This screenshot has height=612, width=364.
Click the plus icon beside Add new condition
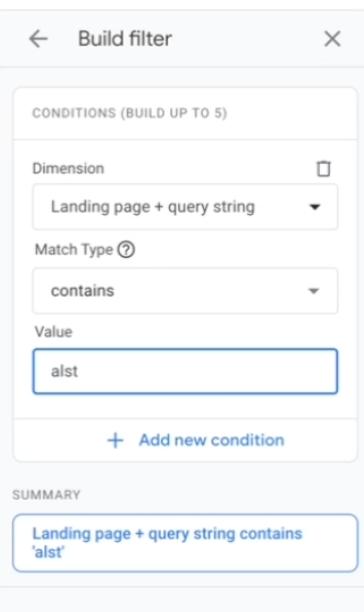(x=115, y=440)
